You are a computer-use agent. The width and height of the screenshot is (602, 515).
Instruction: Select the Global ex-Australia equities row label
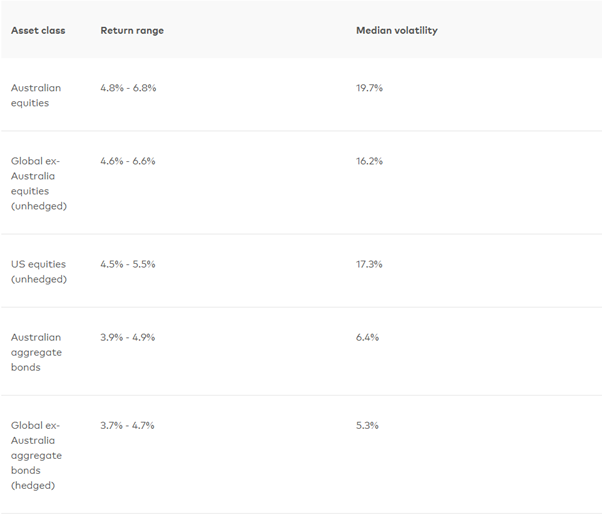tap(36, 183)
